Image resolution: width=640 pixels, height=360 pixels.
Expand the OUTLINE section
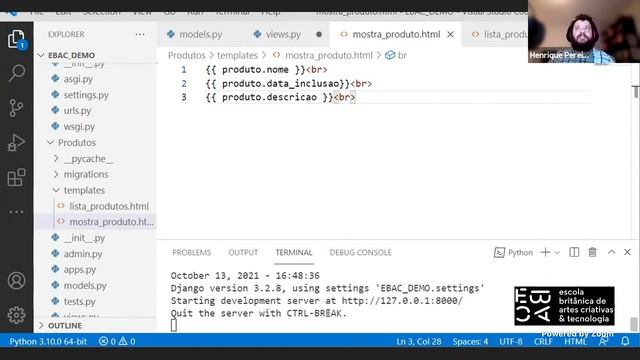pos(96,326)
